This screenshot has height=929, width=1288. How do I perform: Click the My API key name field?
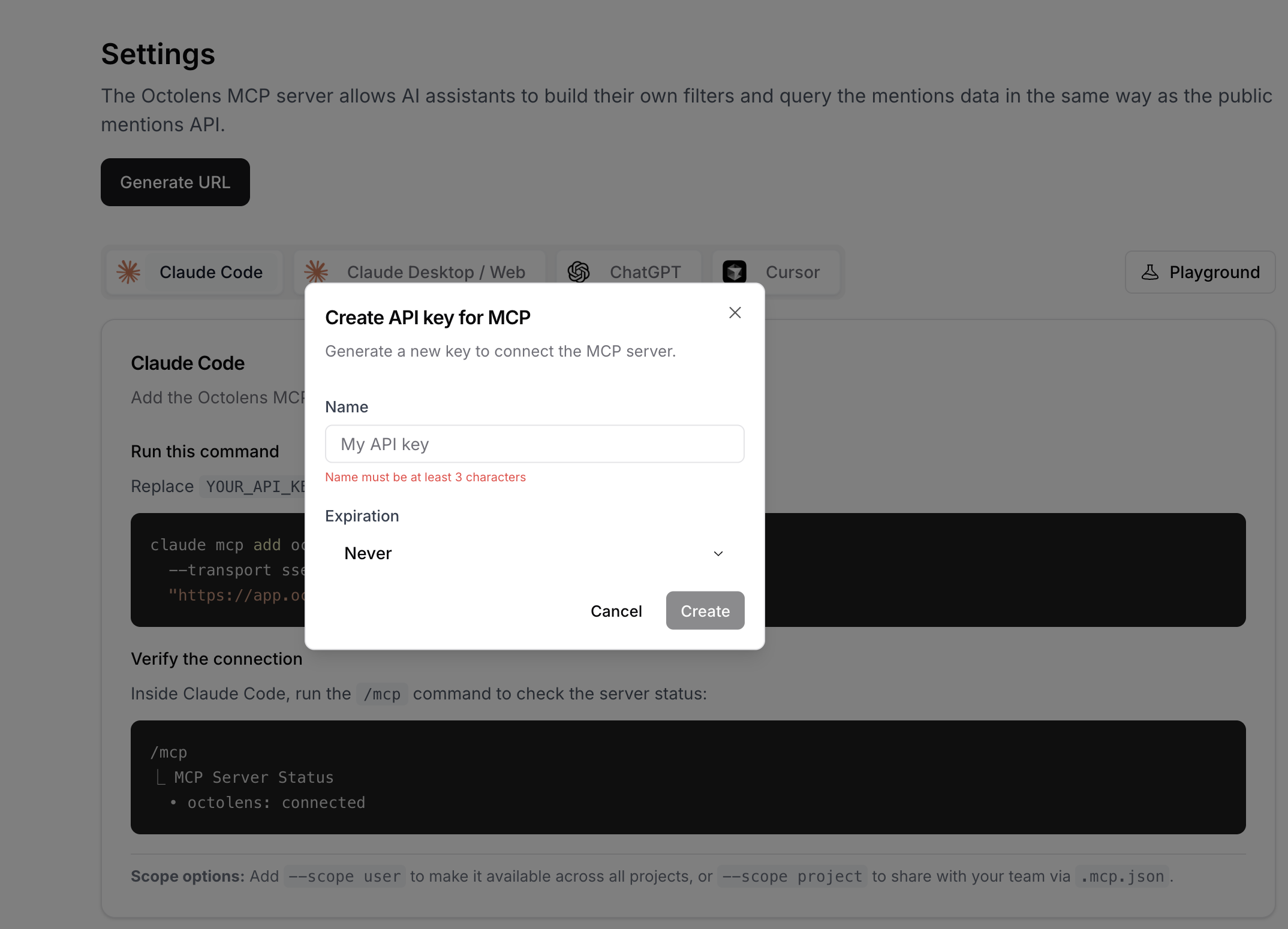(534, 444)
